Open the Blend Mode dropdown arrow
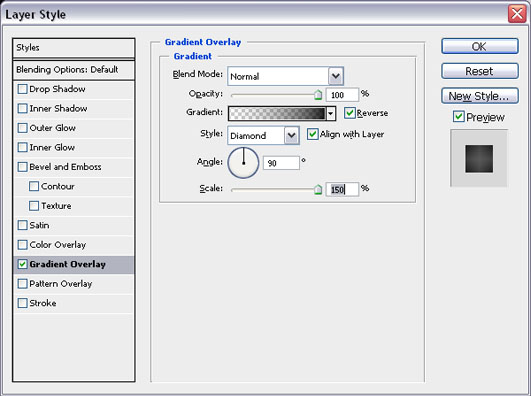 [x=336, y=76]
